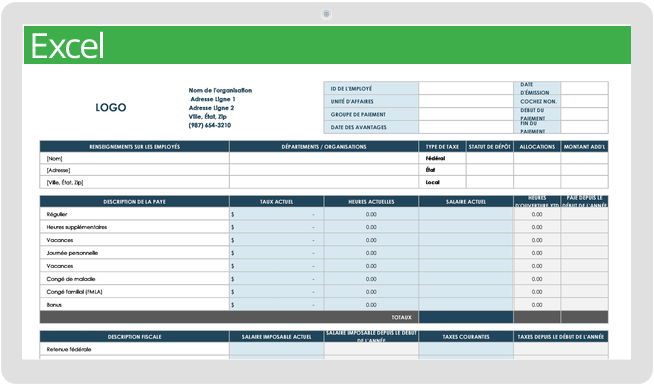Select the "DESCRIPTION FISCALE" header

coord(134,337)
